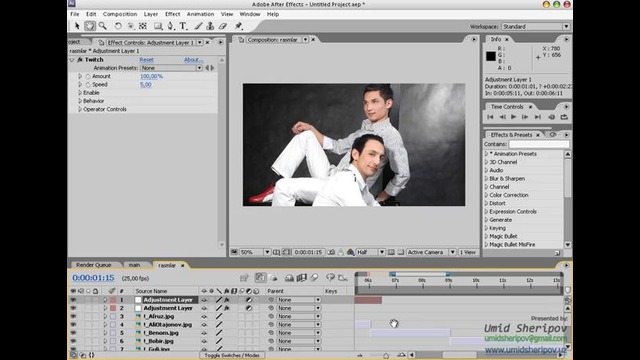Image resolution: width=640 pixels, height=360 pixels.
Task: Take a snapshot with the camera icon
Action: click(x=331, y=252)
